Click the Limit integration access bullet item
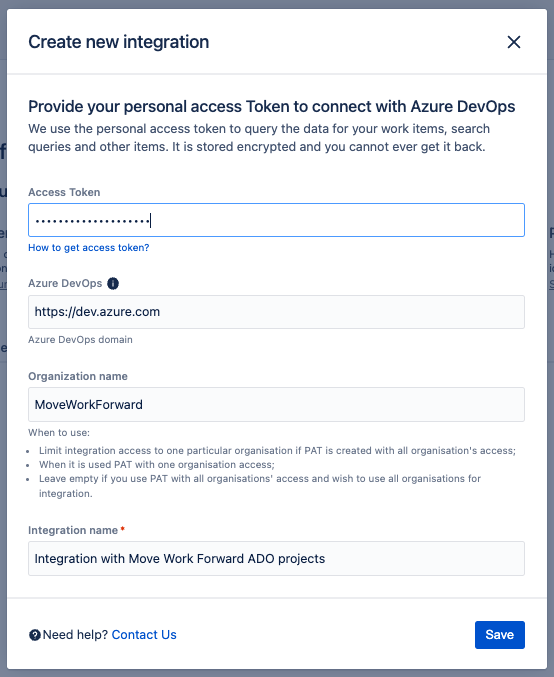Viewport: 554px width, 677px height. 277,451
